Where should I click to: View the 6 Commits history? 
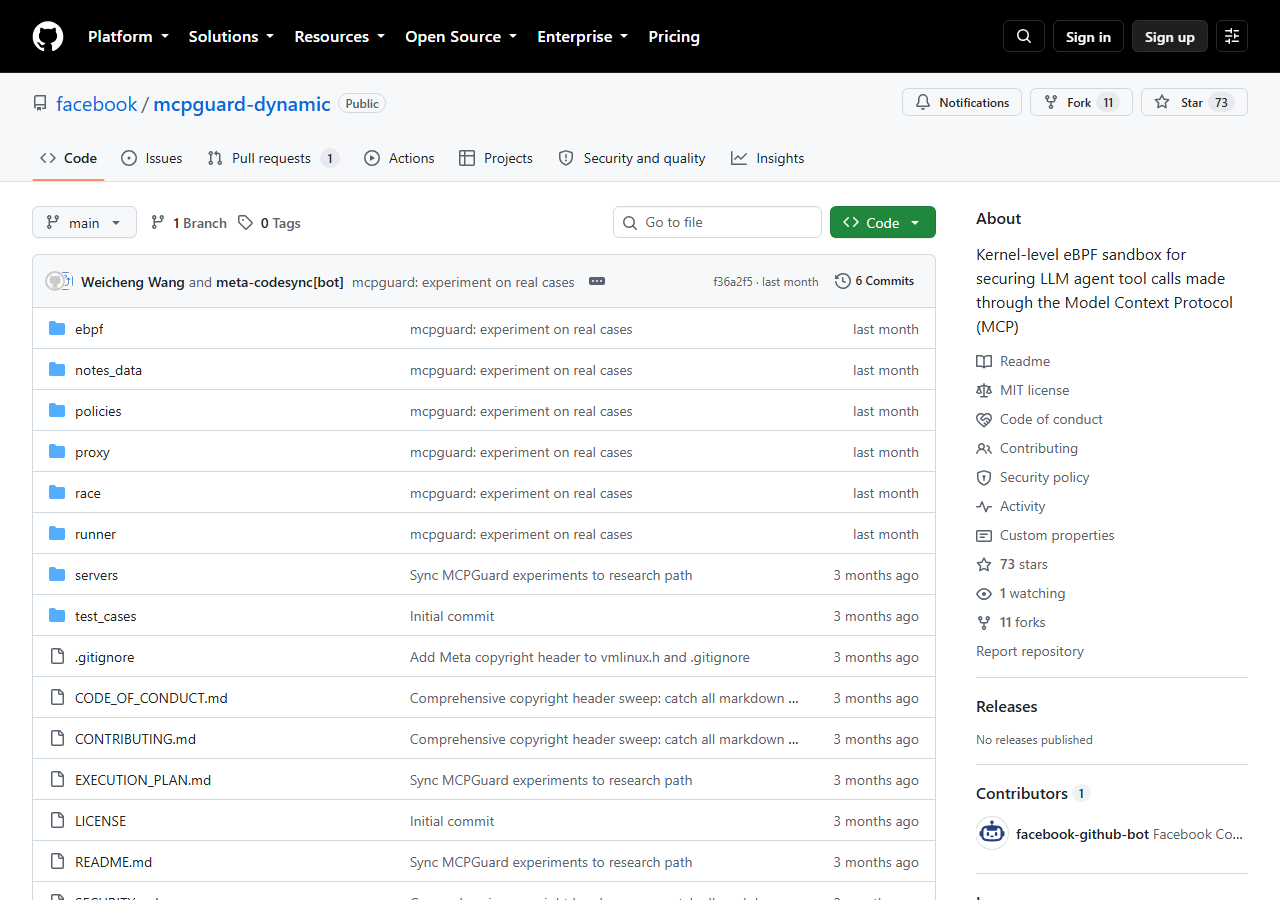tap(875, 281)
